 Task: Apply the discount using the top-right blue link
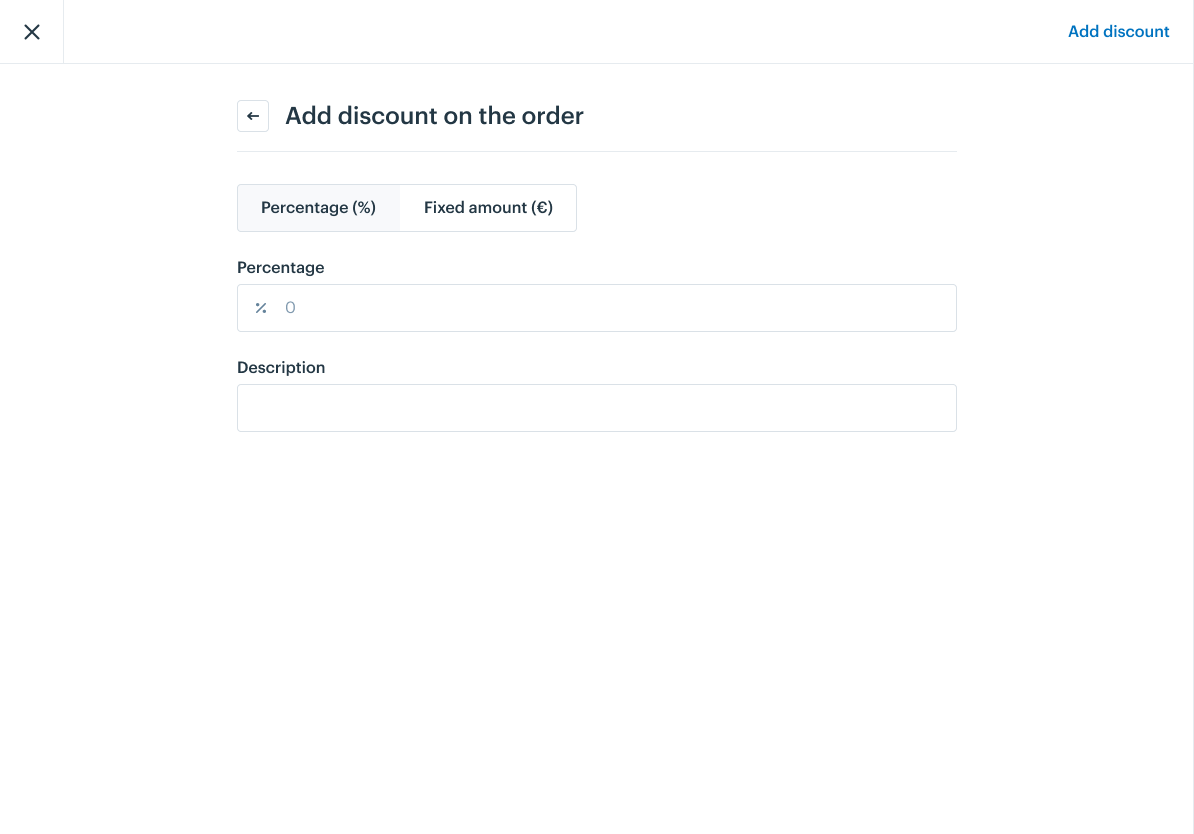pyautogui.click(x=1118, y=31)
